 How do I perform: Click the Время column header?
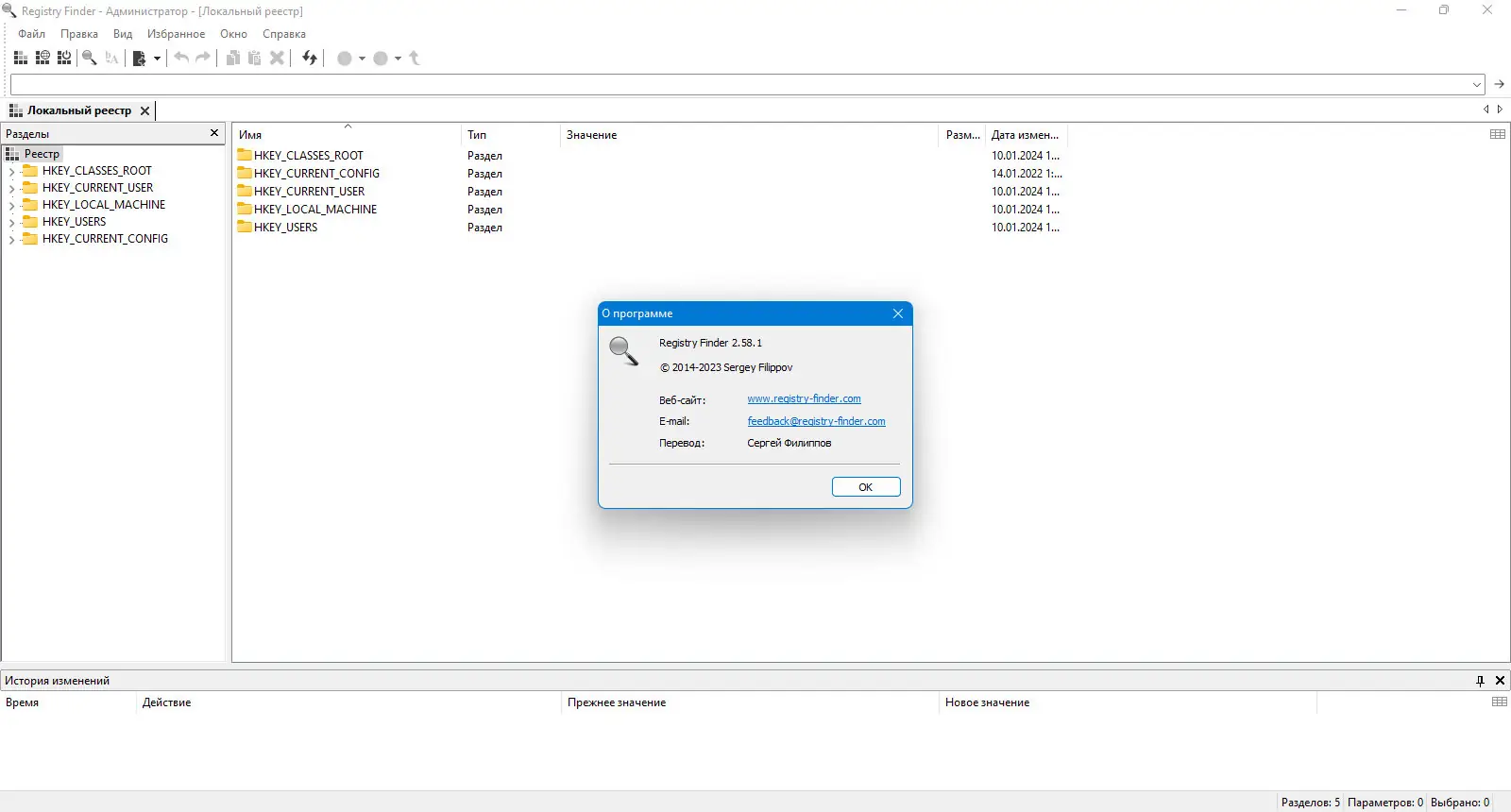coord(69,702)
